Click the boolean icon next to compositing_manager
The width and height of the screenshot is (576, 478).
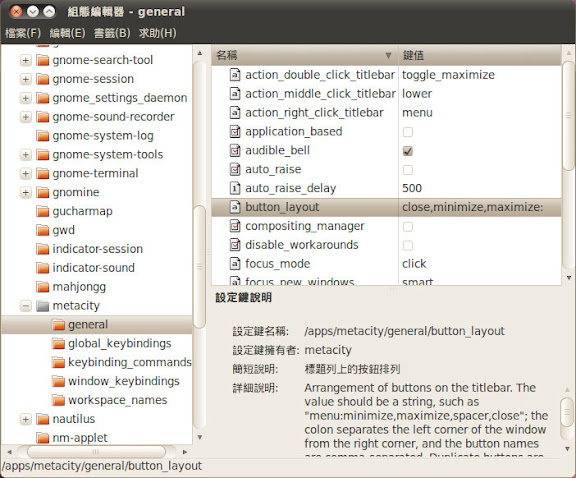tap(235, 226)
